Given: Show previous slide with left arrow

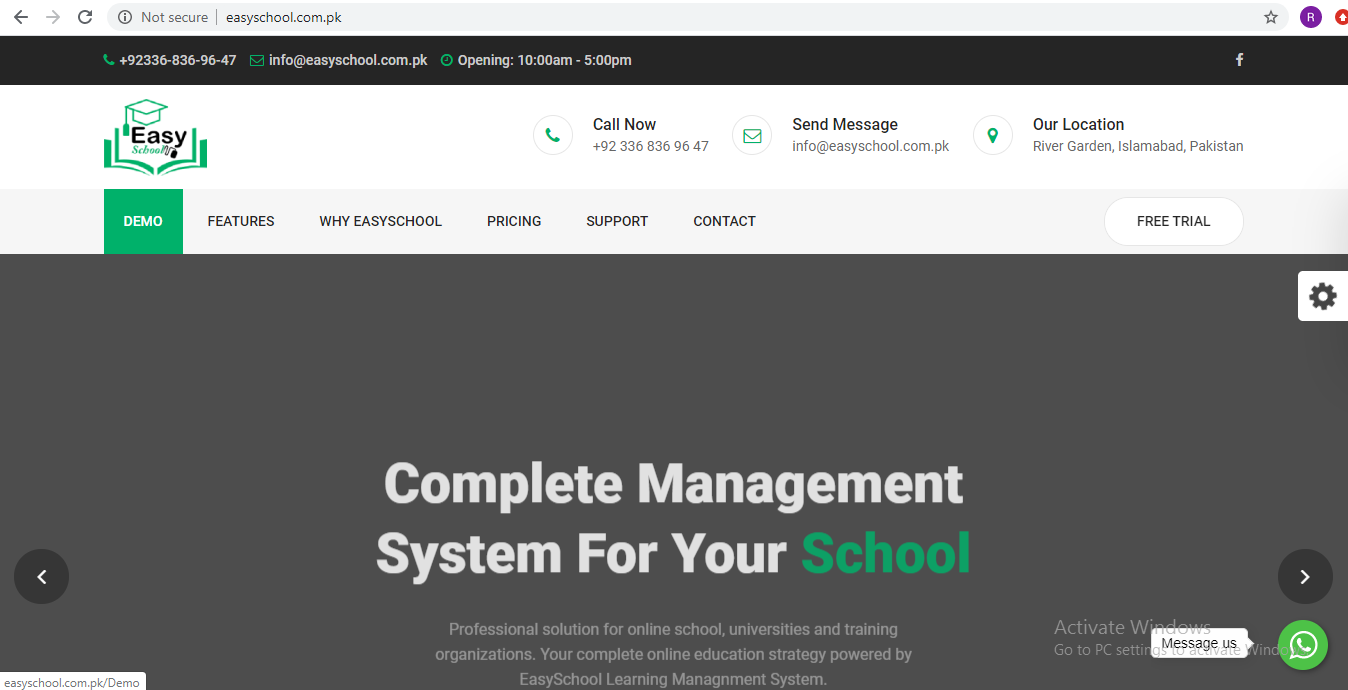Looking at the screenshot, I should pos(41,577).
